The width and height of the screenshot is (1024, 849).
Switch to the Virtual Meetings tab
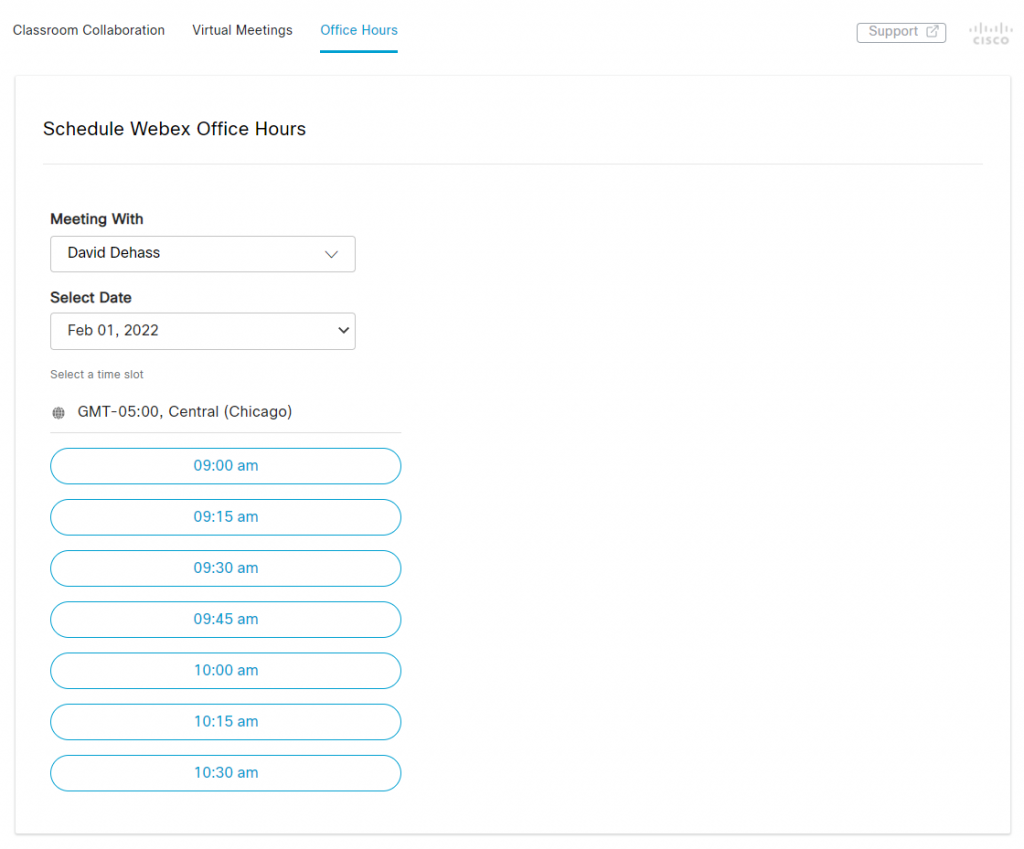tap(242, 30)
